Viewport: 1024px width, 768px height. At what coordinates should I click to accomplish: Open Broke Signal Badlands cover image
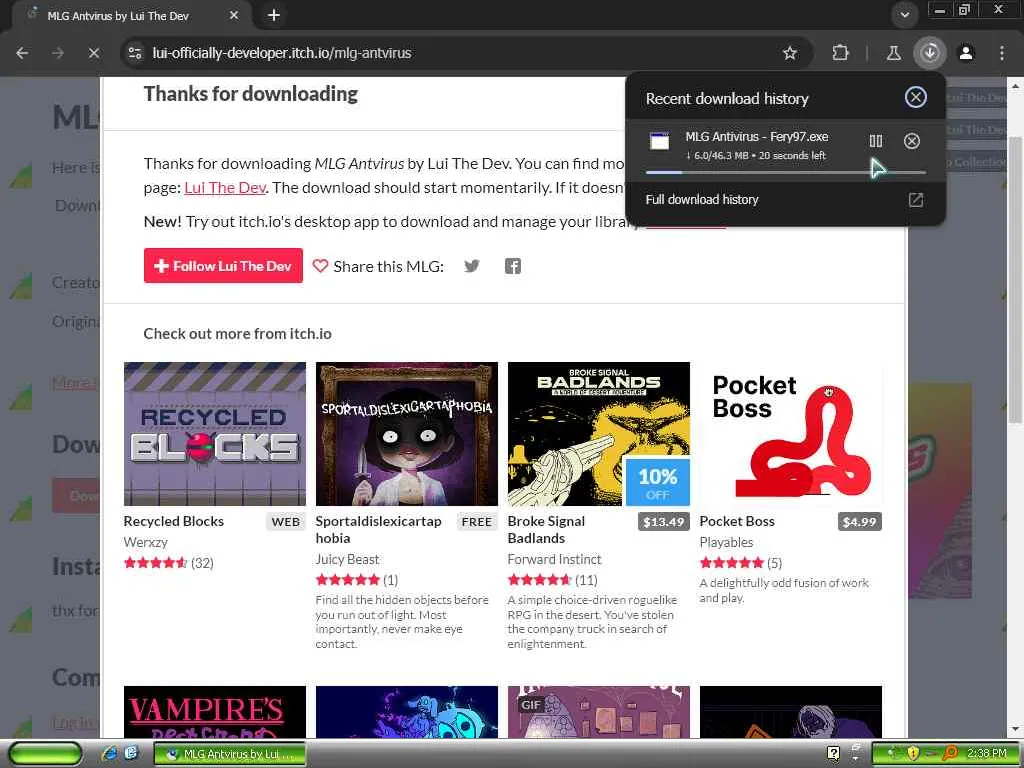(599, 434)
